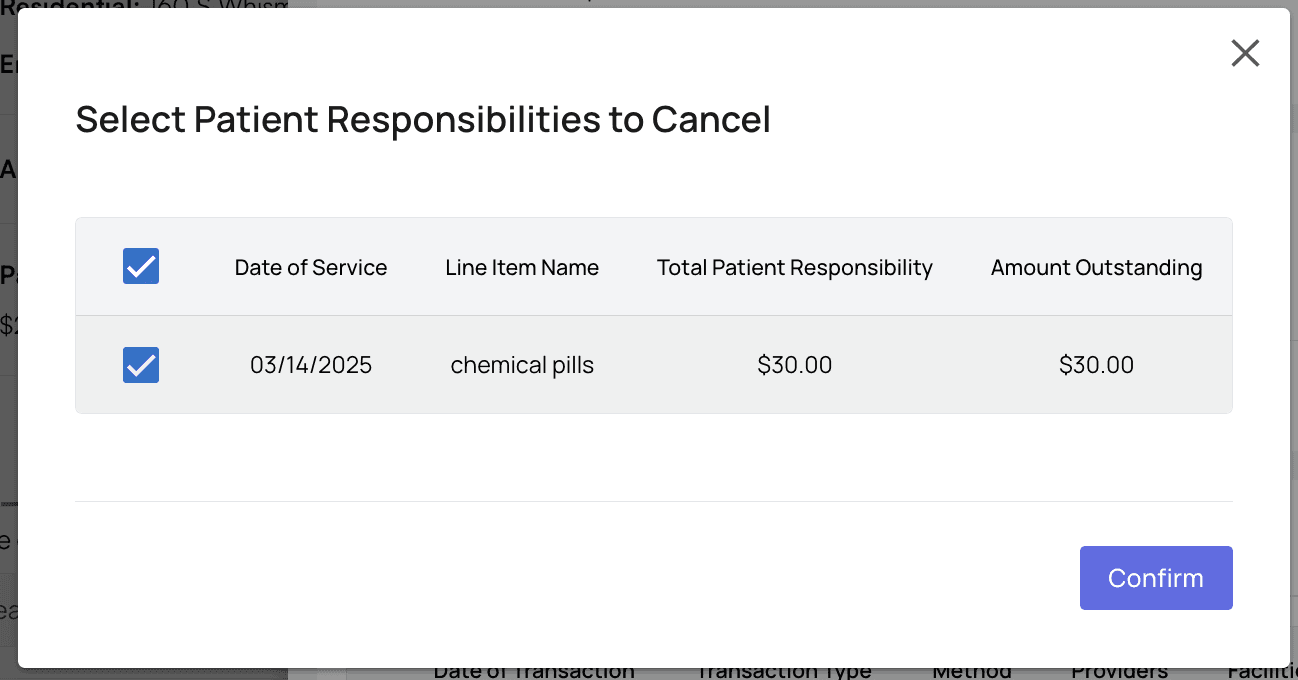
Task: Select the 03/14/2025 date cell
Action: tap(311, 365)
